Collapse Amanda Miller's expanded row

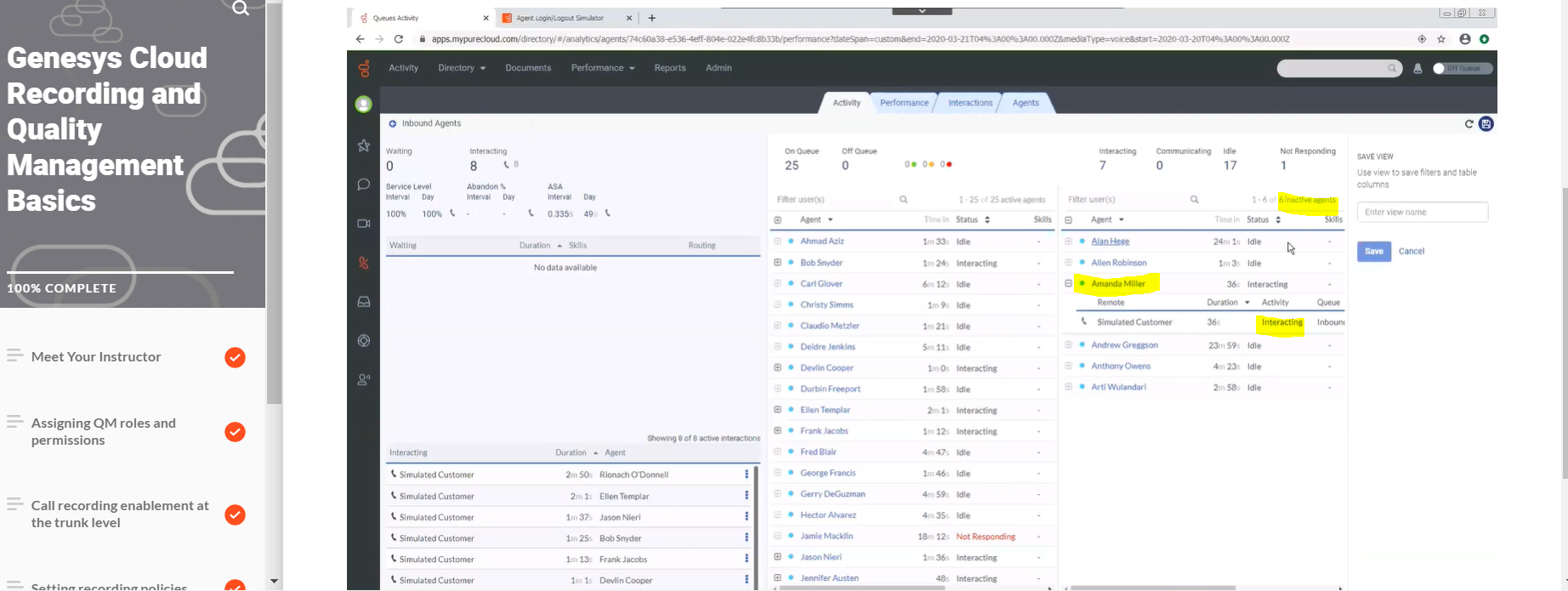pyautogui.click(x=1068, y=283)
